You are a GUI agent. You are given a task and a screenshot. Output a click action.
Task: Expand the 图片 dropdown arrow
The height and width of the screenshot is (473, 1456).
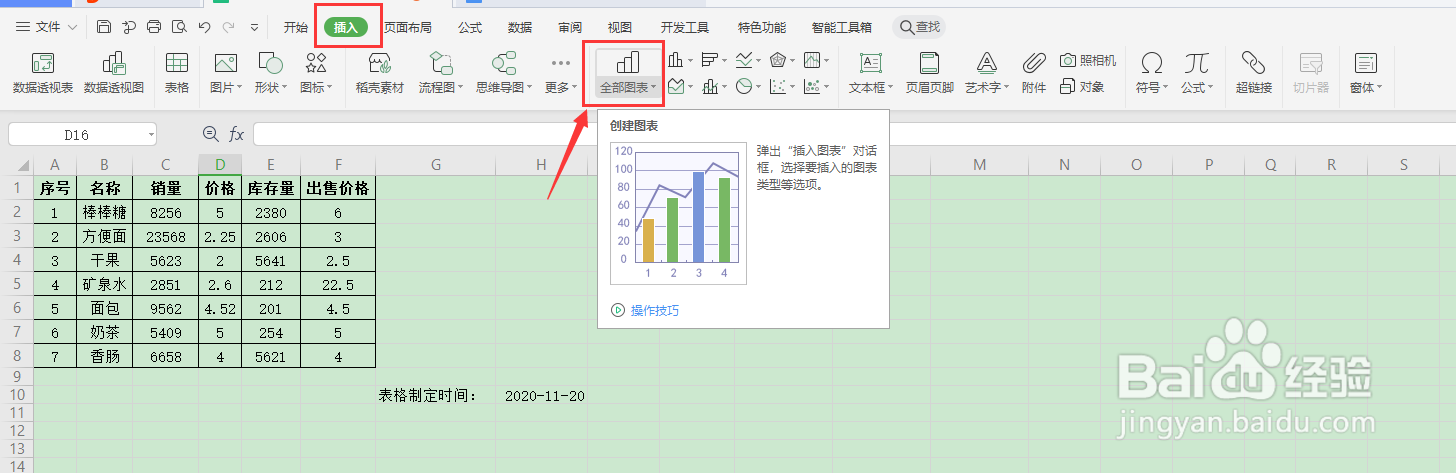click(x=240, y=88)
